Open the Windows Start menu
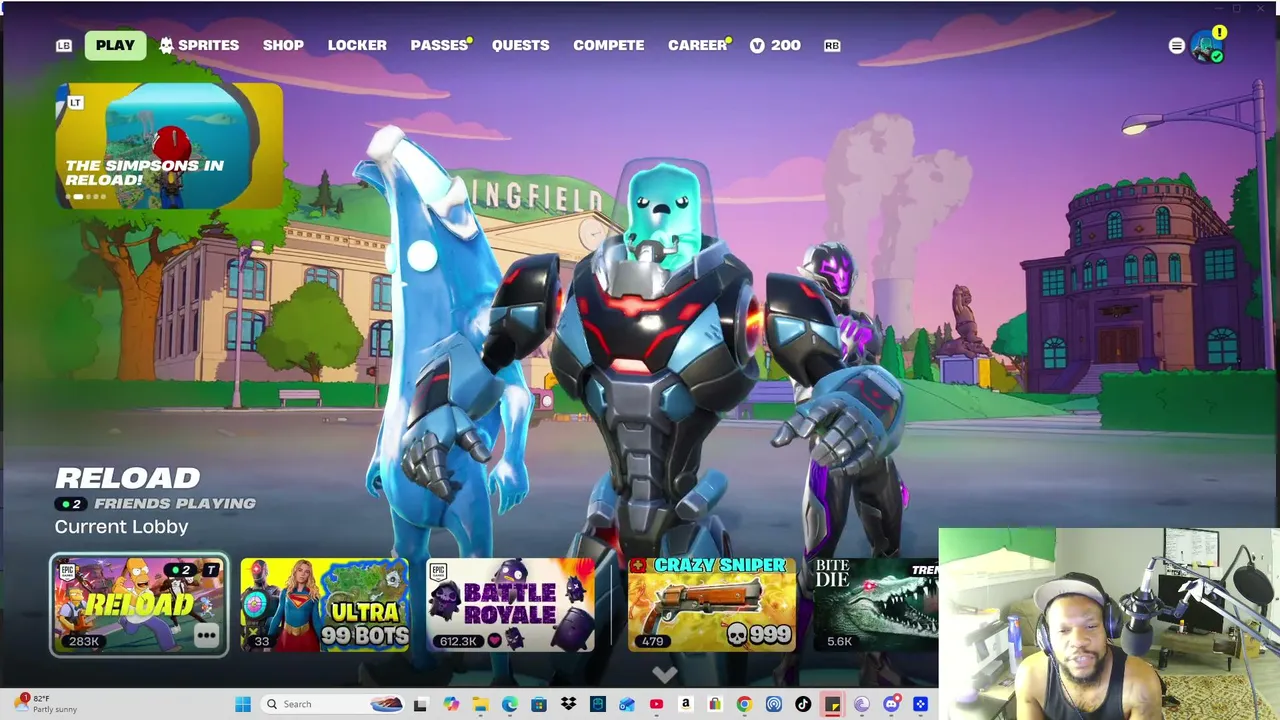This screenshot has height=720, width=1280. point(243,704)
